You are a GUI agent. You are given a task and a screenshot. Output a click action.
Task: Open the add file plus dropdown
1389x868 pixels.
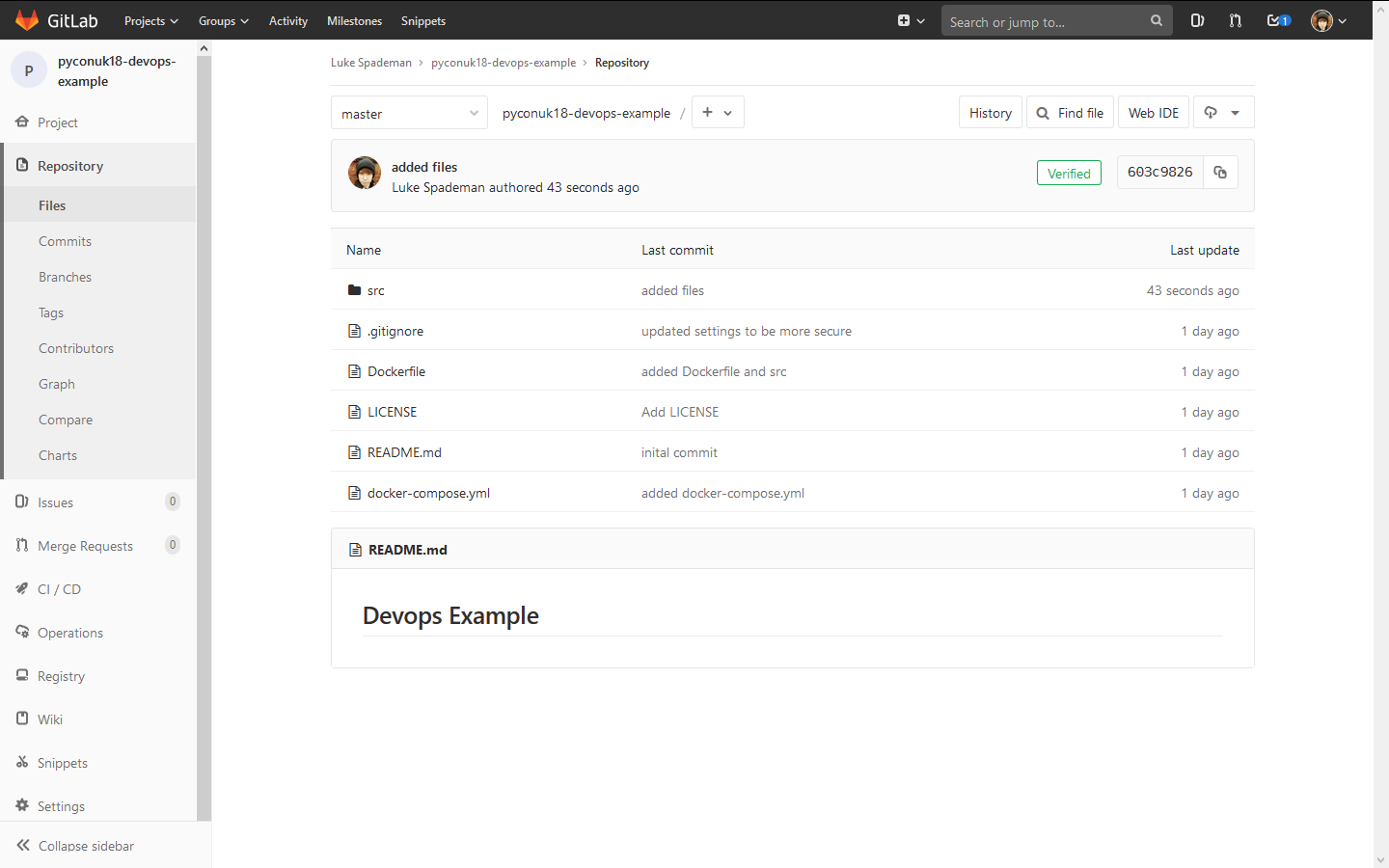point(717,113)
